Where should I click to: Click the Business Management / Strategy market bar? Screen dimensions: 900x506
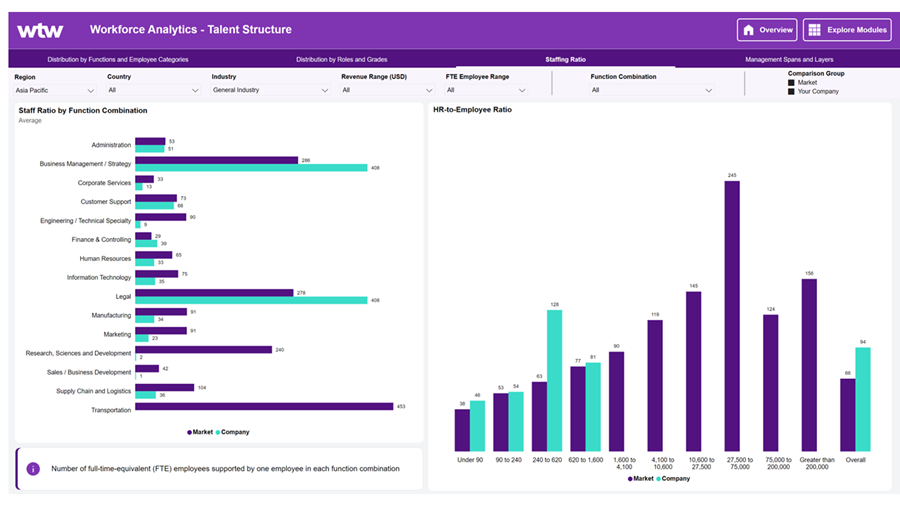(216, 160)
